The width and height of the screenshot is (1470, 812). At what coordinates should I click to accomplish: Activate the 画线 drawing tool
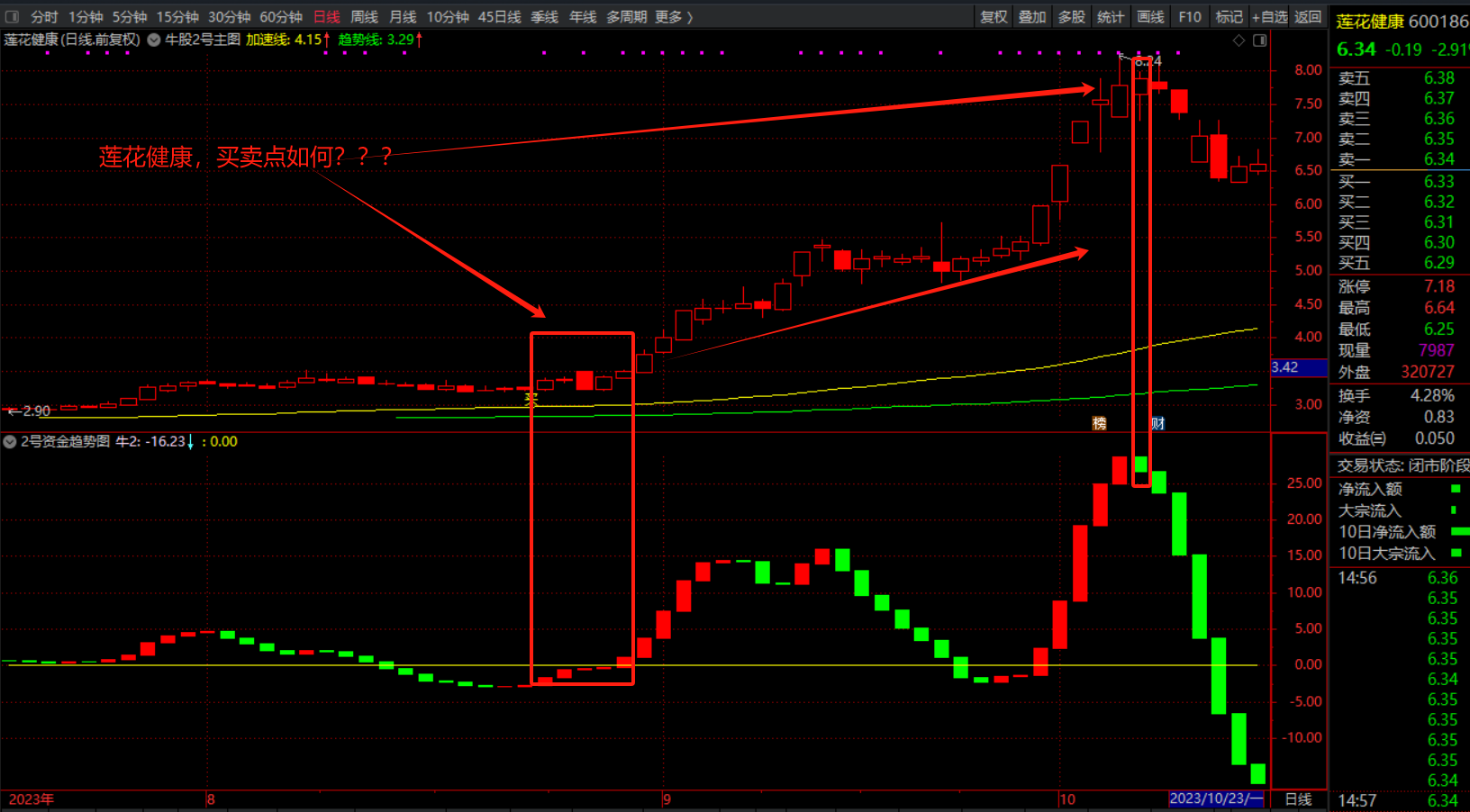1150,16
